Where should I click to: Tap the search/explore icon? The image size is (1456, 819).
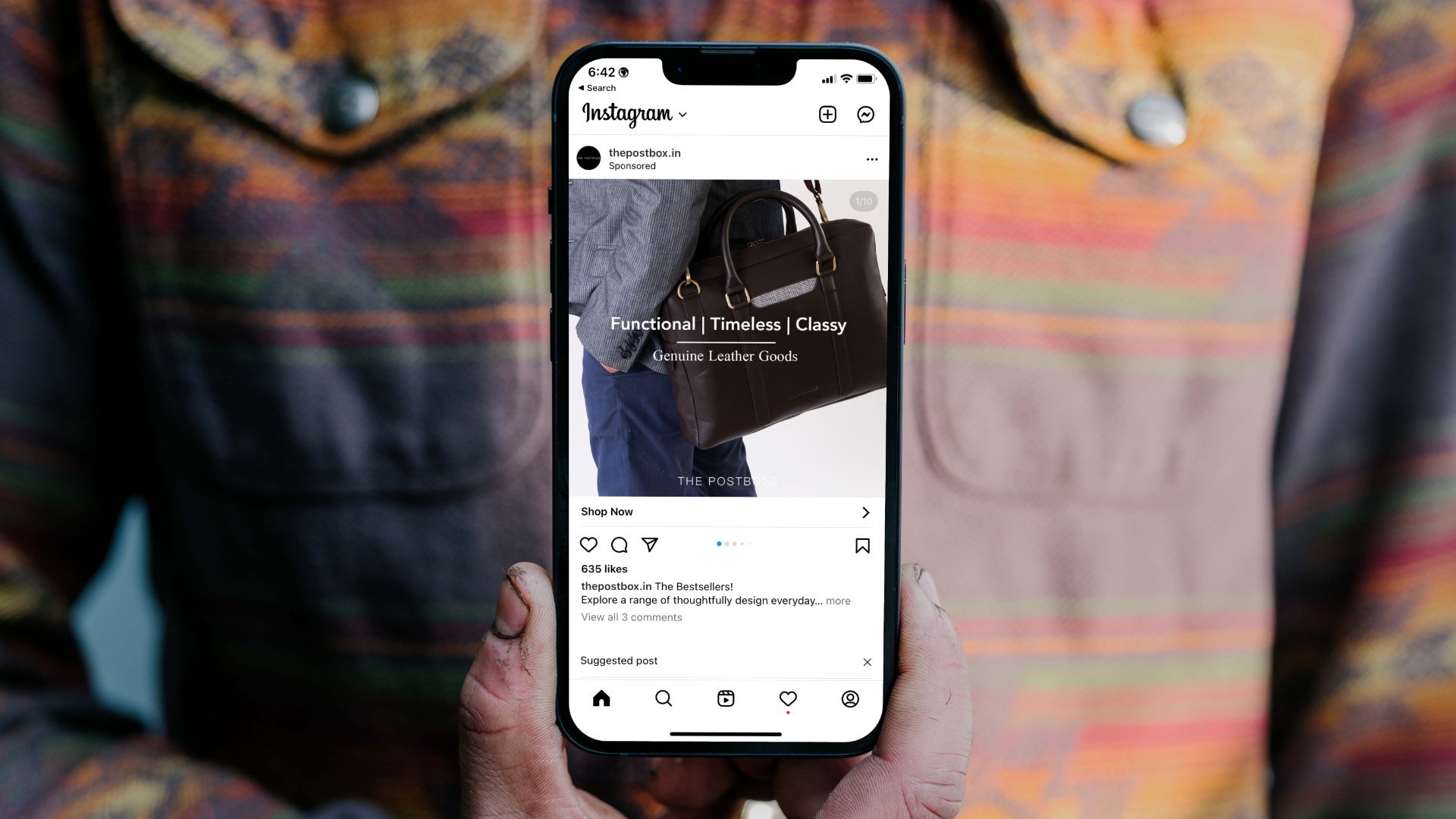(663, 698)
